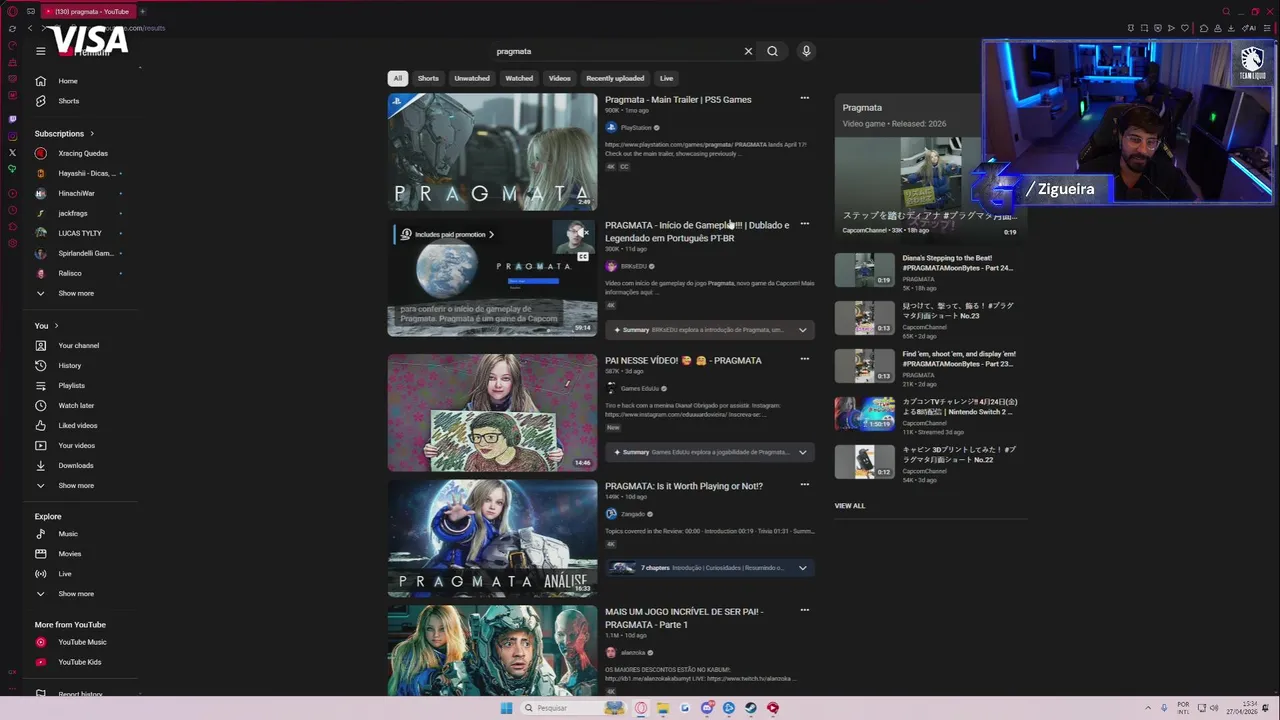Open Instagram from the Opera sidebar
Viewport: 1280px width, 720px height.
click(12, 136)
